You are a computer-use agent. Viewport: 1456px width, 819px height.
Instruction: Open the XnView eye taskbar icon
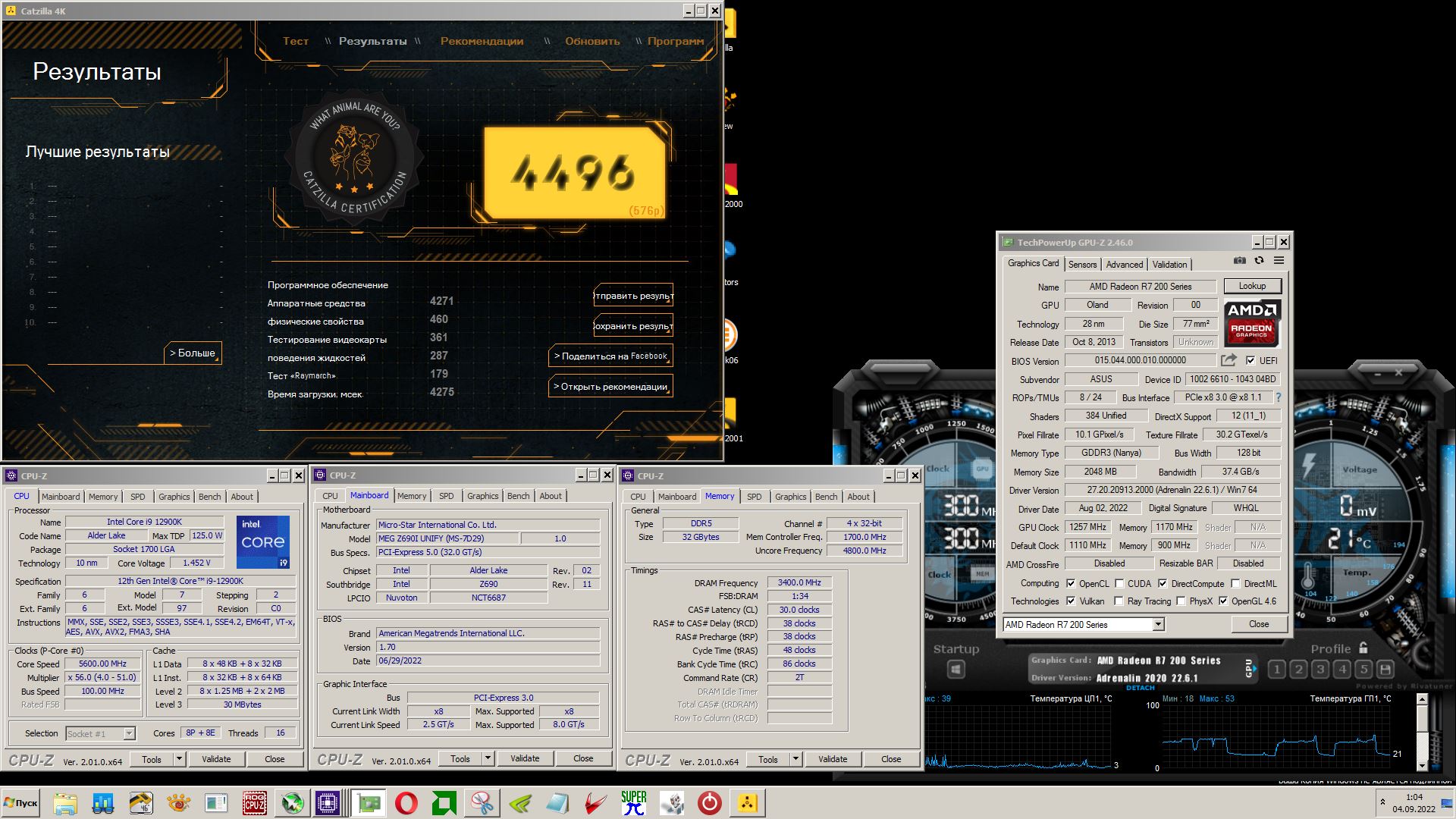(x=179, y=802)
